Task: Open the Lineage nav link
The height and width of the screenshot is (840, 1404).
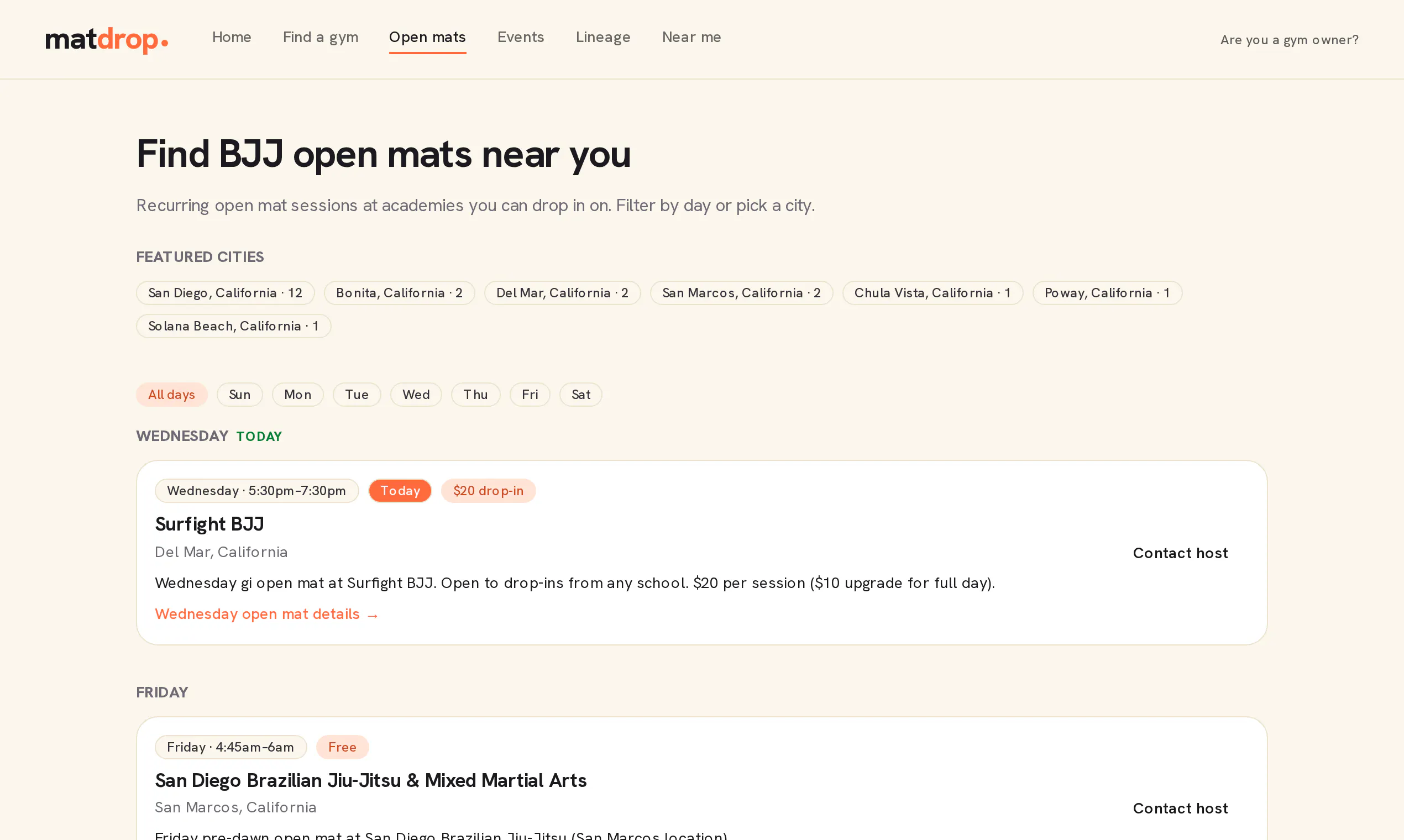Action: [x=603, y=38]
